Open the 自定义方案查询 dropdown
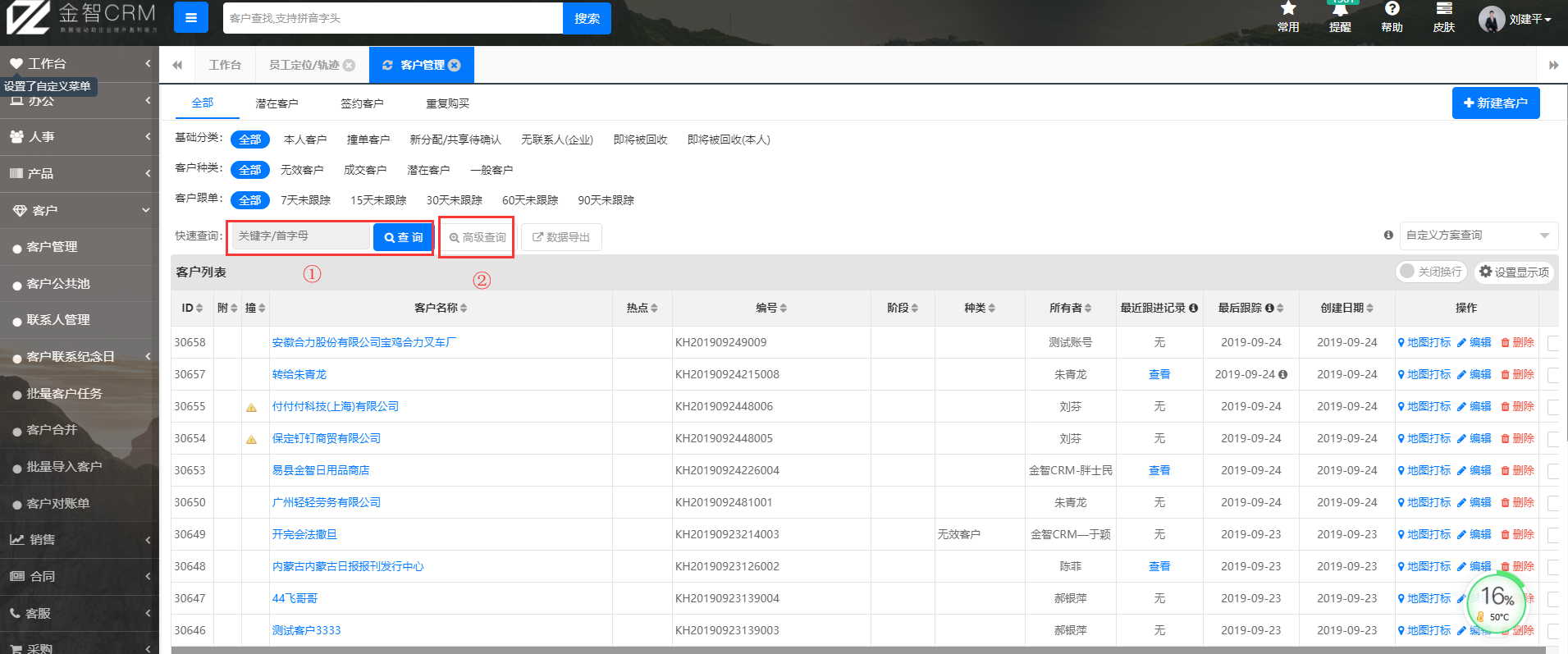1568x654 pixels. pos(1479,236)
